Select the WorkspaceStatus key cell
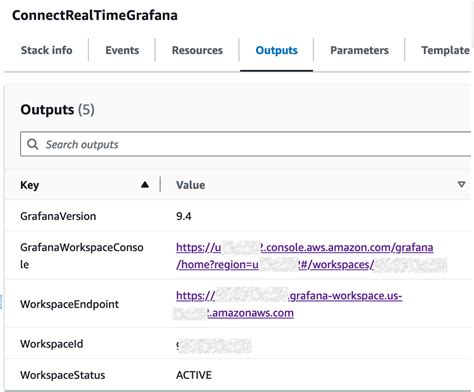474x392 pixels. (63, 375)
